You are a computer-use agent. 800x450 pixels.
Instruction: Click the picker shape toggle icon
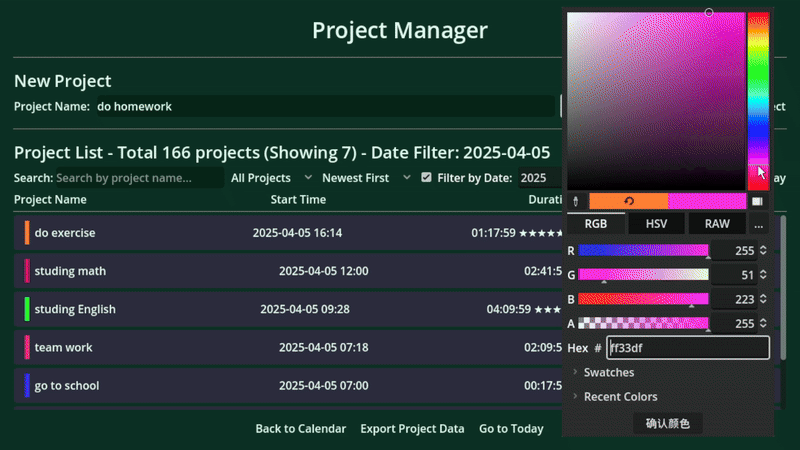tap(758, 202)
